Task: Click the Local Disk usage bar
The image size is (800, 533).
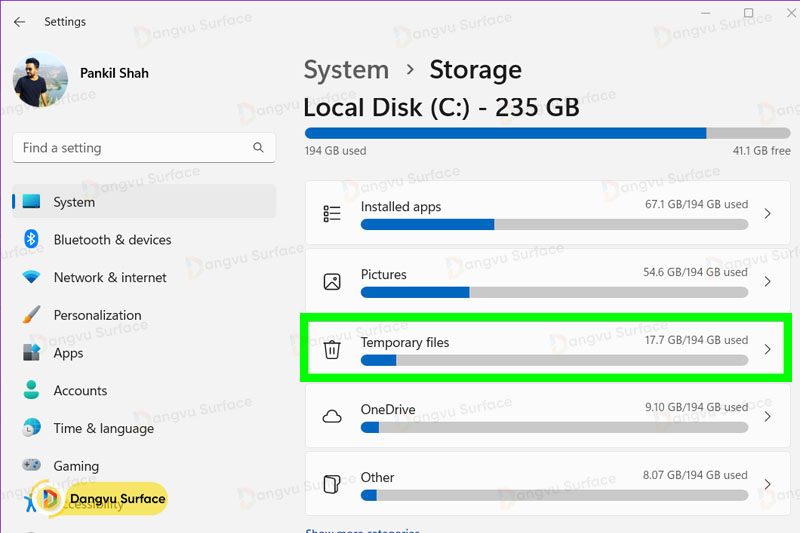Action: (x=547, y=133)
